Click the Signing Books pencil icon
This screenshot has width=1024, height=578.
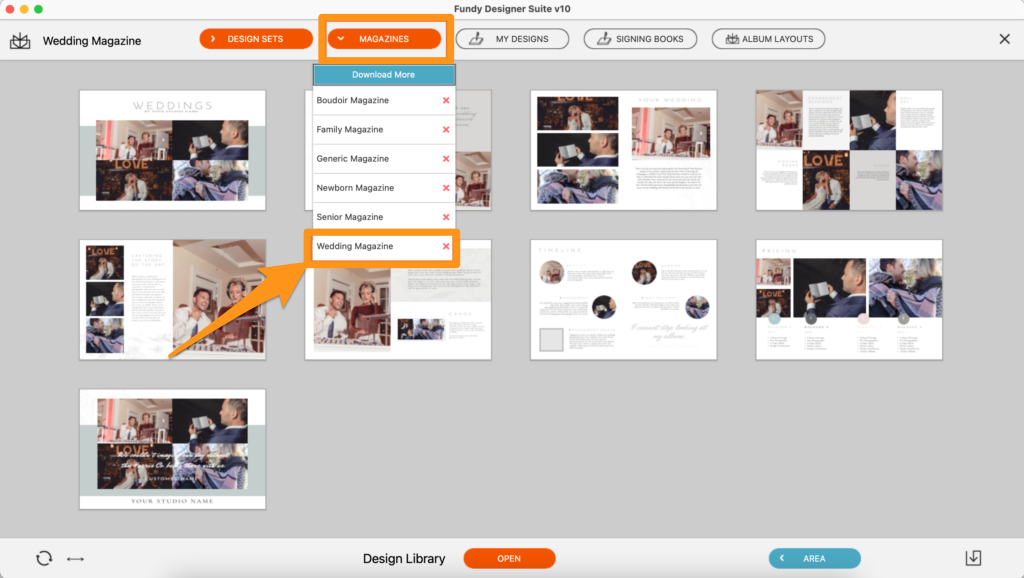point(604,39)
